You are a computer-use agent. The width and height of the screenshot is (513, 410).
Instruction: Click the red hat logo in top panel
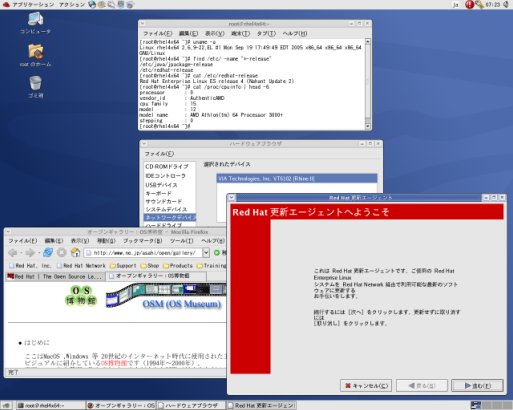pyautogui.click(x=6, y=4)
